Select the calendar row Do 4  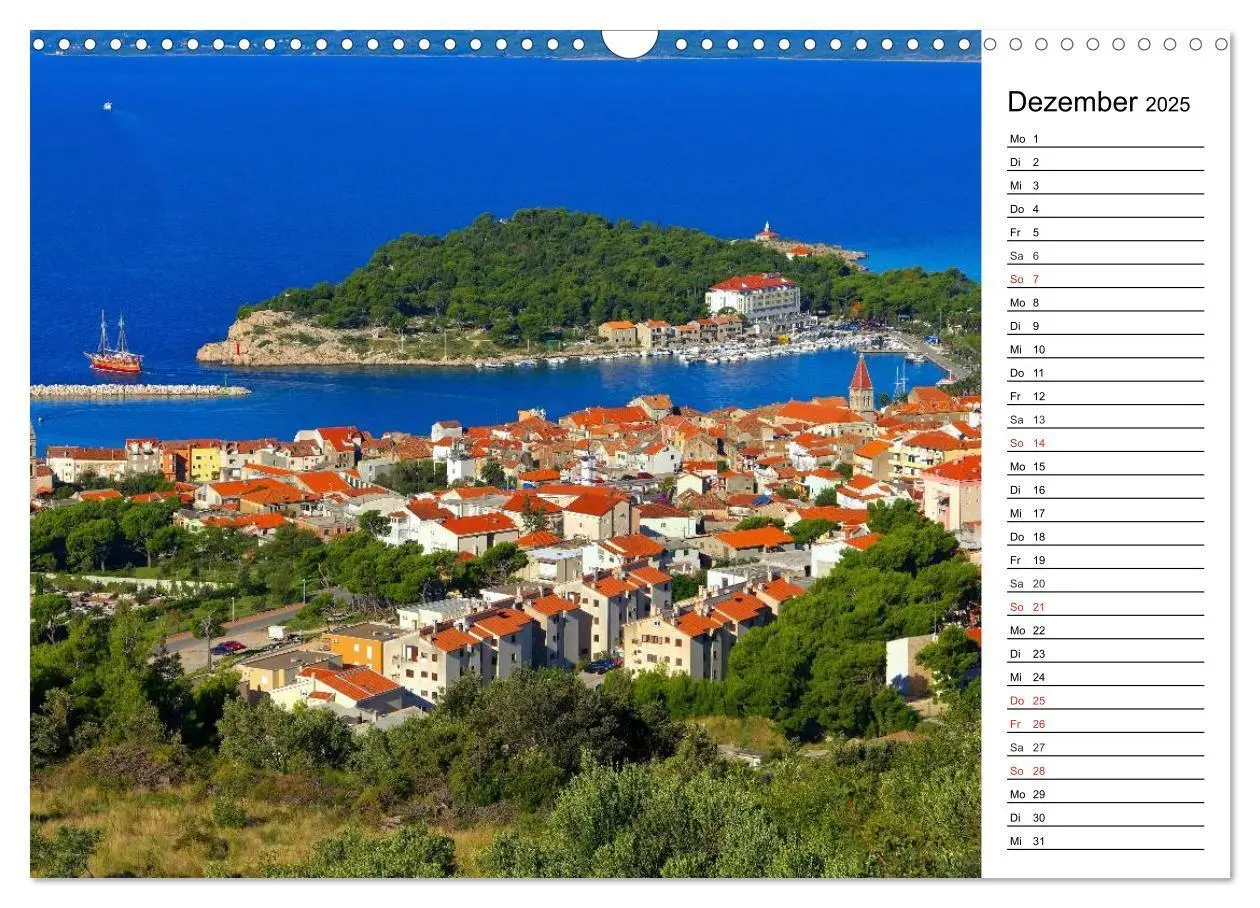1105,209
